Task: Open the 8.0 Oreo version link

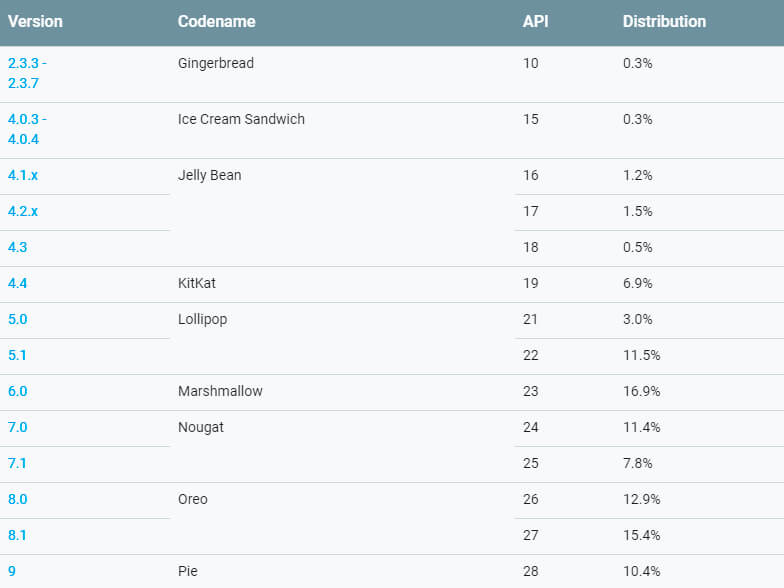Action: tap(18, 499)
